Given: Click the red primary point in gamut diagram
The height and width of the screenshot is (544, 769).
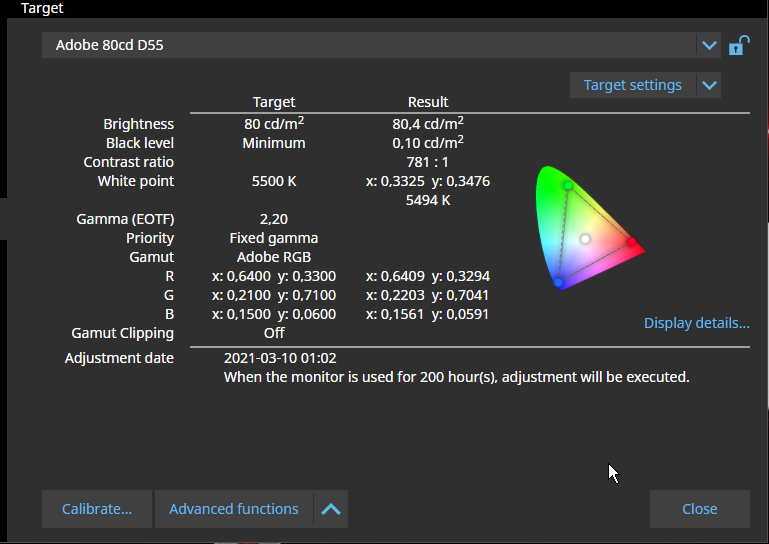Looking at the screenshot, I should pos(631,241).
